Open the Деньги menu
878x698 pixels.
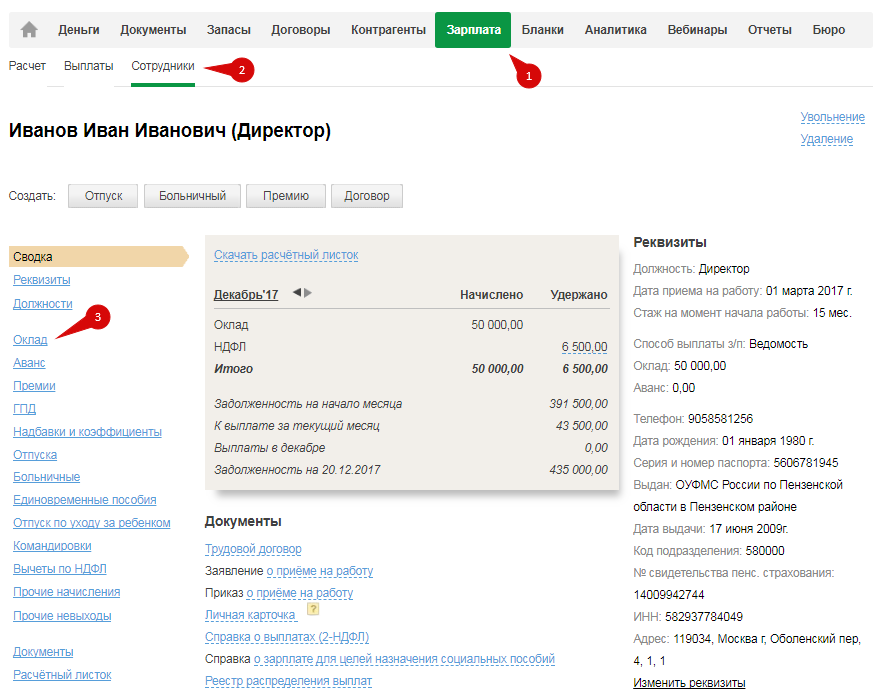coord(79,30)
